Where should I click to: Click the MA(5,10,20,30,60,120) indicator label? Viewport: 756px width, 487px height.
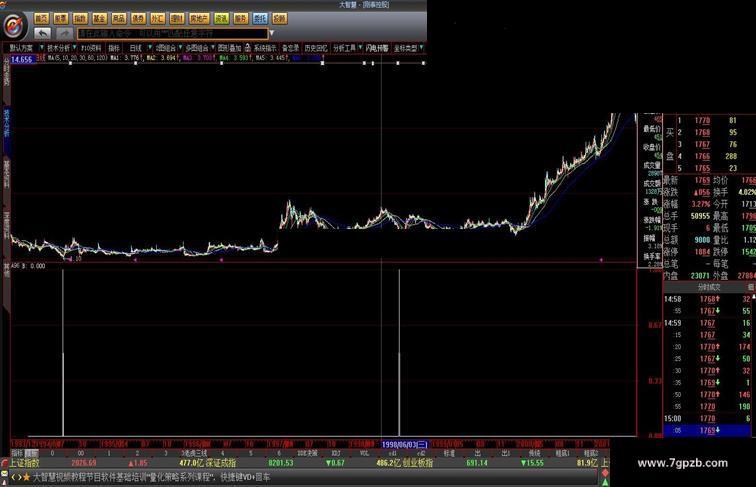tap(77, 58)
